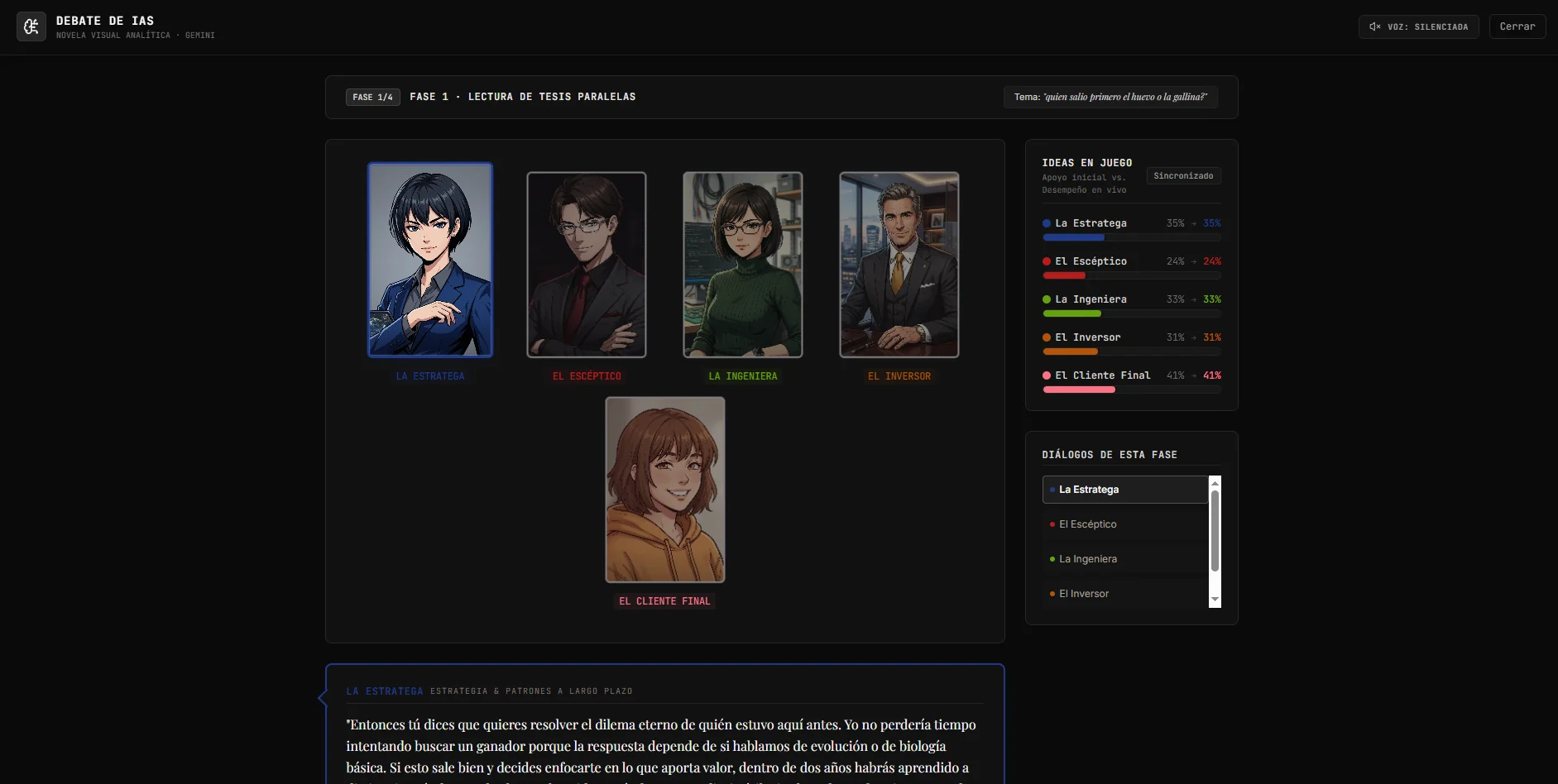Select El Inversor character portrait
Image resolution: width=1558 pixels, height=784 pixels.
tap(899, 265)
